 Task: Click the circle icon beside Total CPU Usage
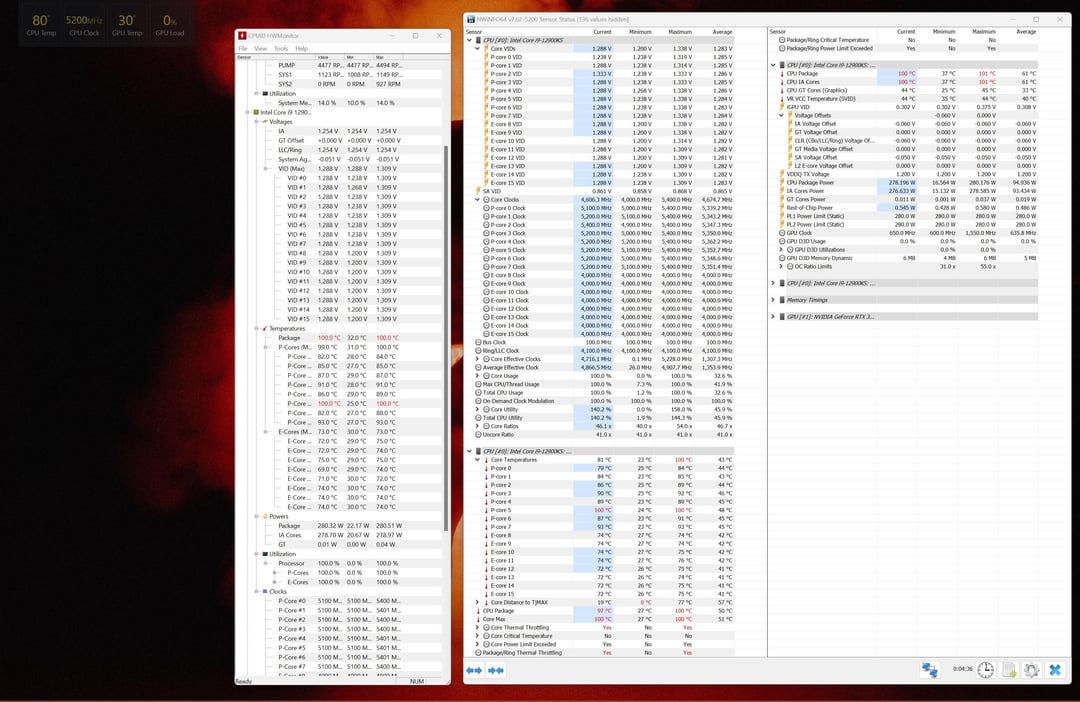pos(478,393)
